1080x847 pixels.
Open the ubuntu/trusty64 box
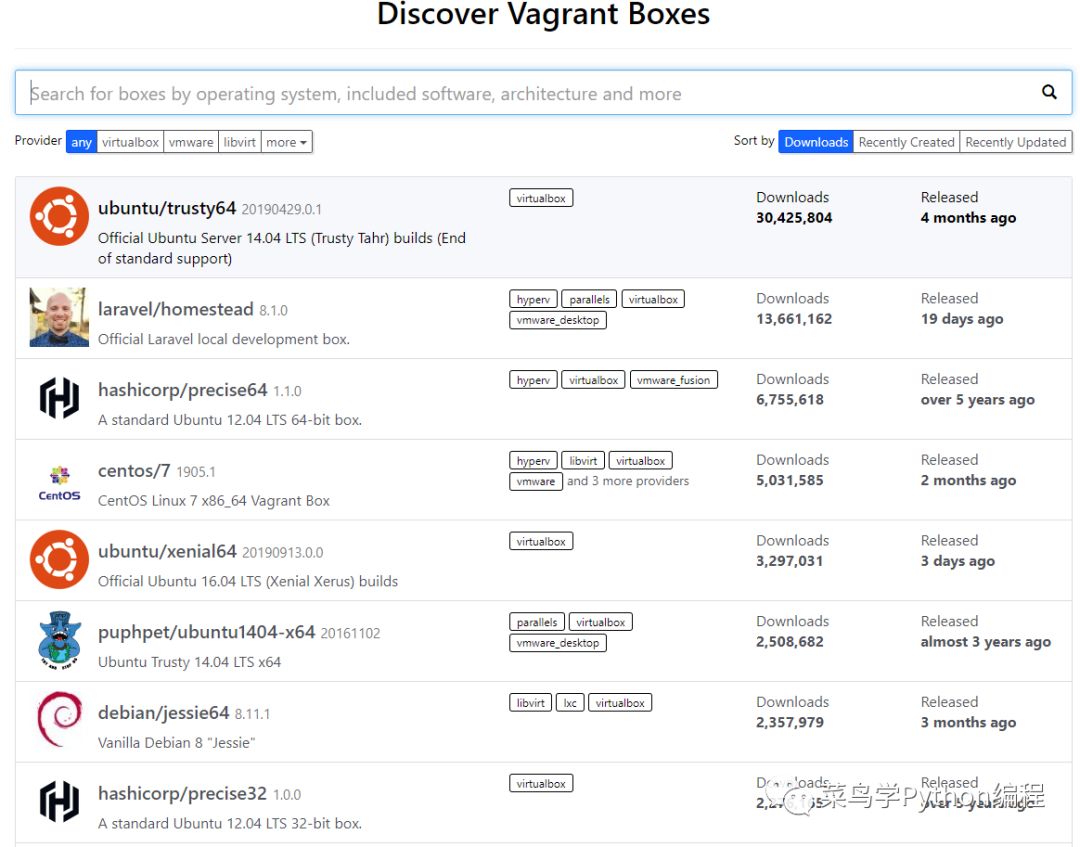pos(167,208)
